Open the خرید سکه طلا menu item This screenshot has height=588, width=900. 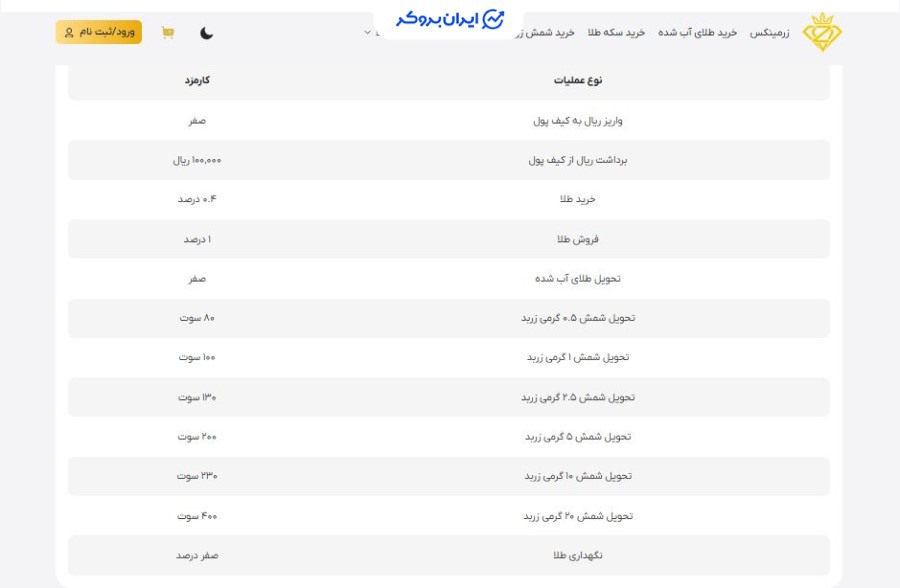[616, 33]
